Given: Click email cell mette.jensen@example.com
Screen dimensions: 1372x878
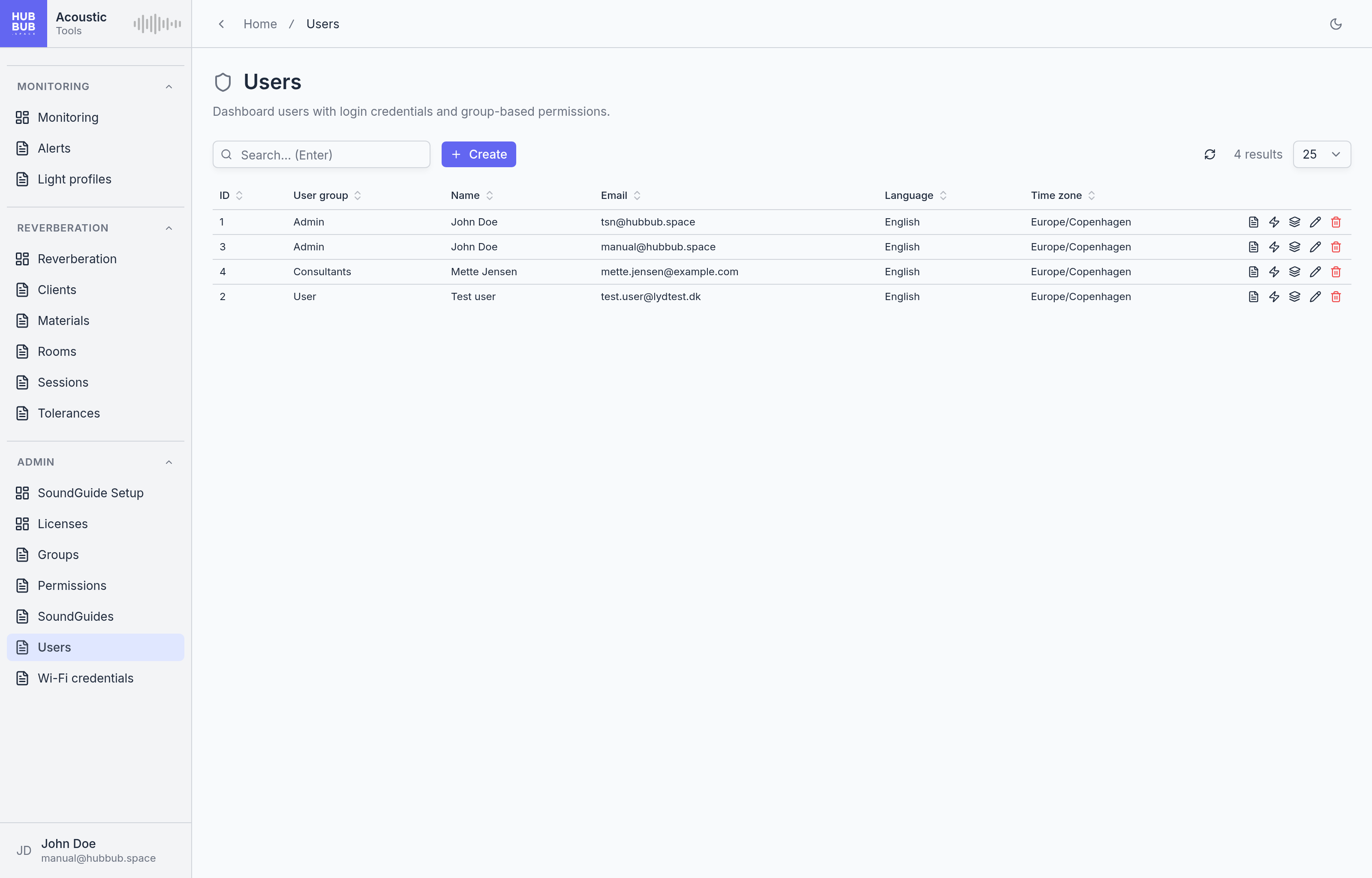Looking at the screenshot, I should click(x=669, y=272).
